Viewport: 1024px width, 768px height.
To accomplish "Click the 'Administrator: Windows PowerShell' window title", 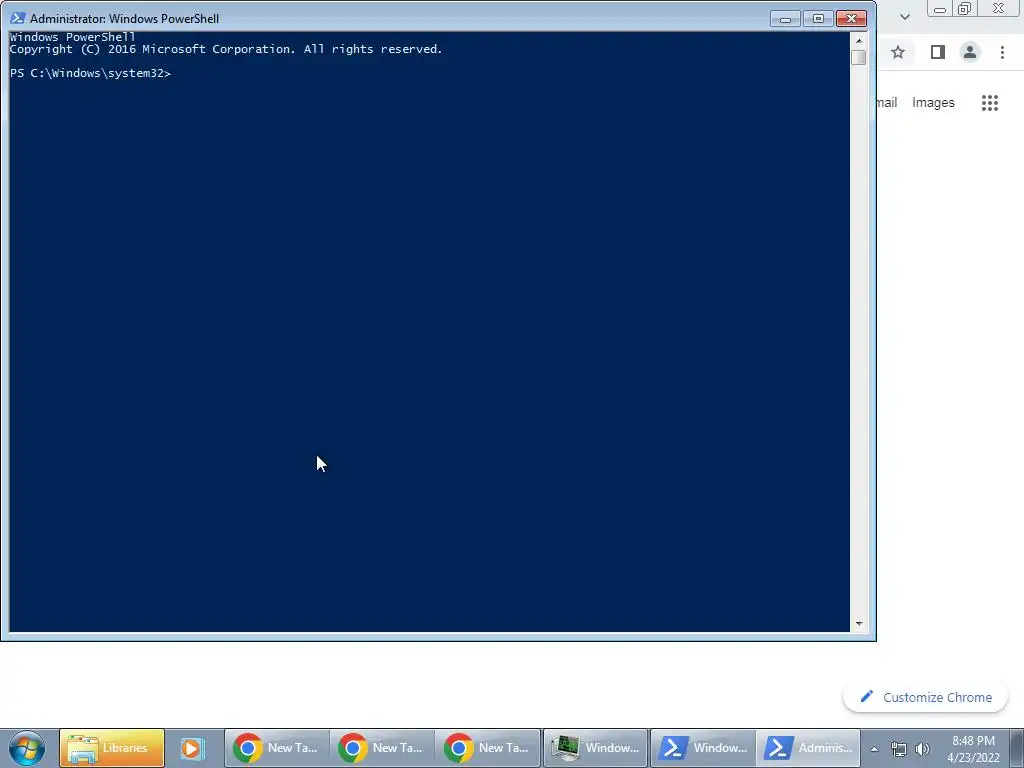I will (124, 19).
